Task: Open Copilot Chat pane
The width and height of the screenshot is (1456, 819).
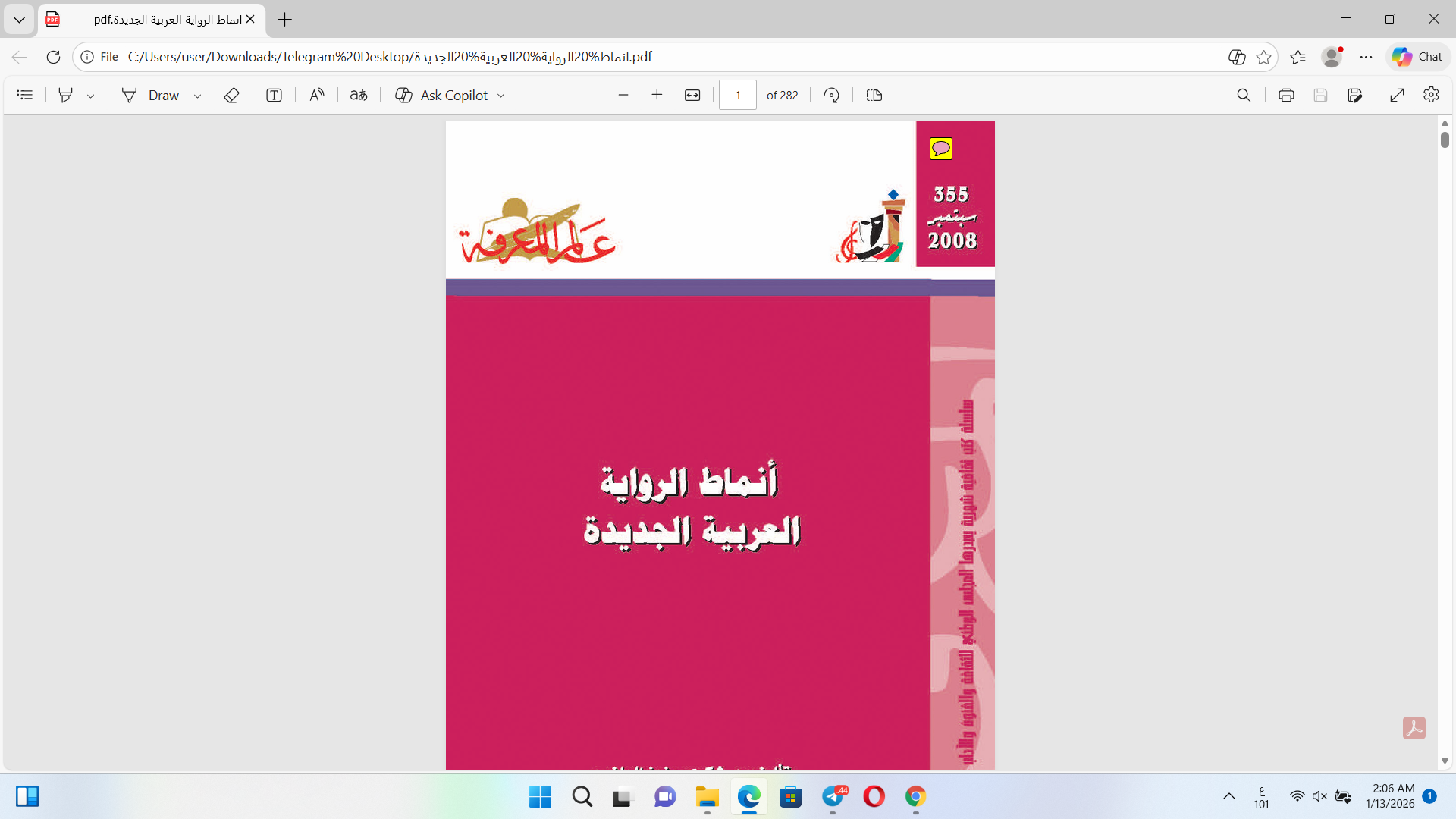Action: (x=1418, y=57)
